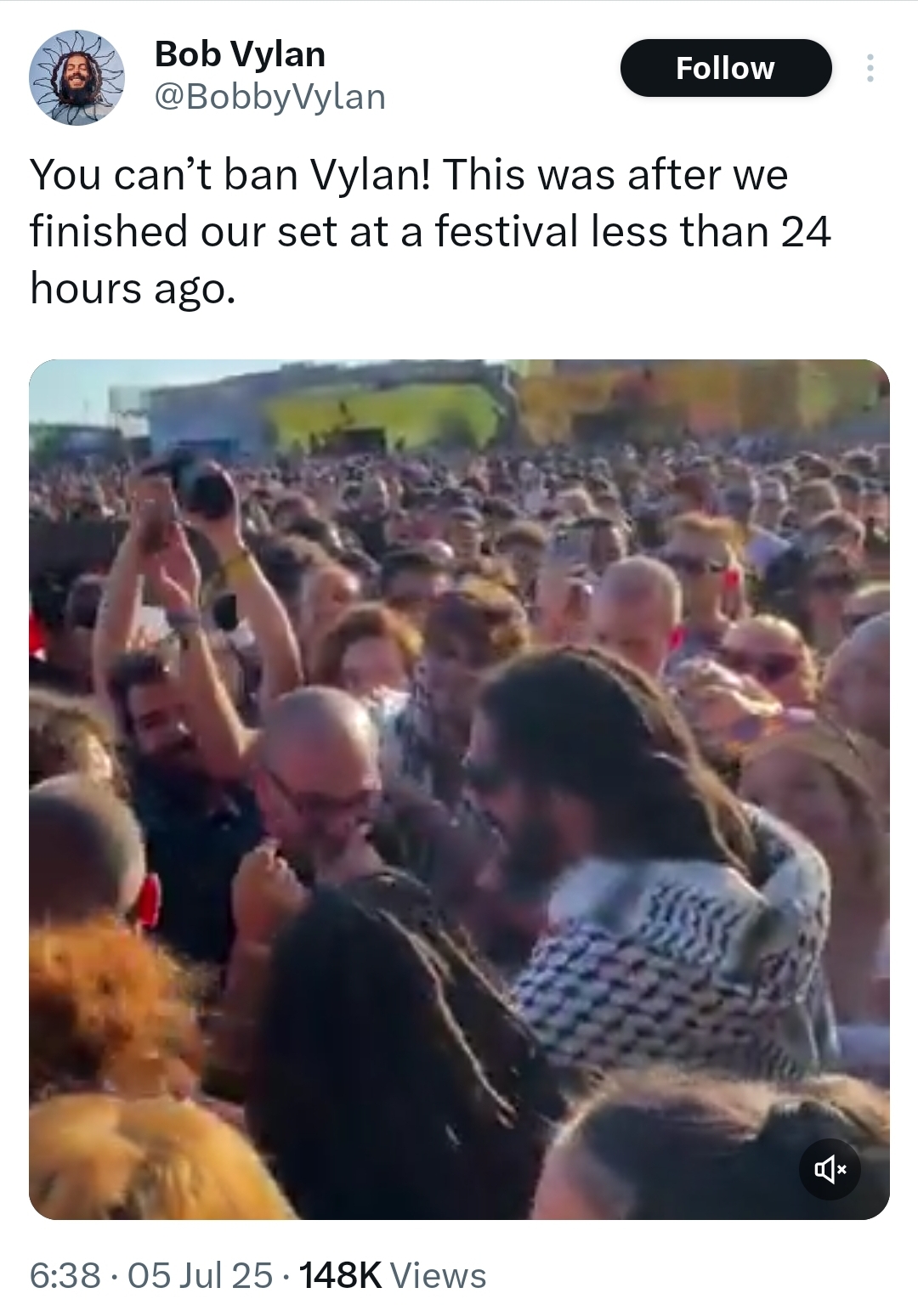Tap the word "Views" beside the count

tap(439, 1275)
